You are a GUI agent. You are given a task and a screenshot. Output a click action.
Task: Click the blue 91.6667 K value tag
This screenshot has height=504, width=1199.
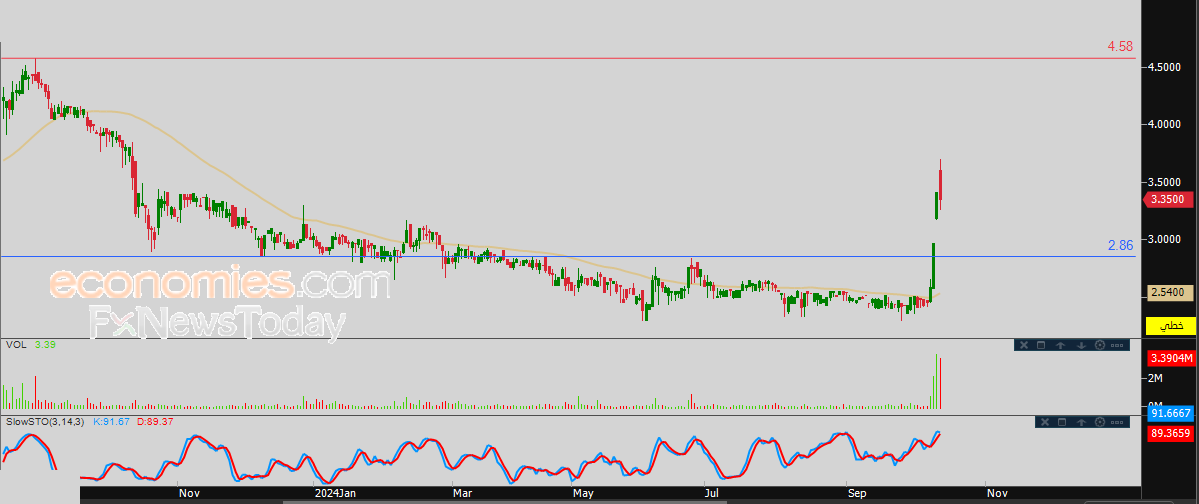pyautogui.click(x=1167, y=412)
